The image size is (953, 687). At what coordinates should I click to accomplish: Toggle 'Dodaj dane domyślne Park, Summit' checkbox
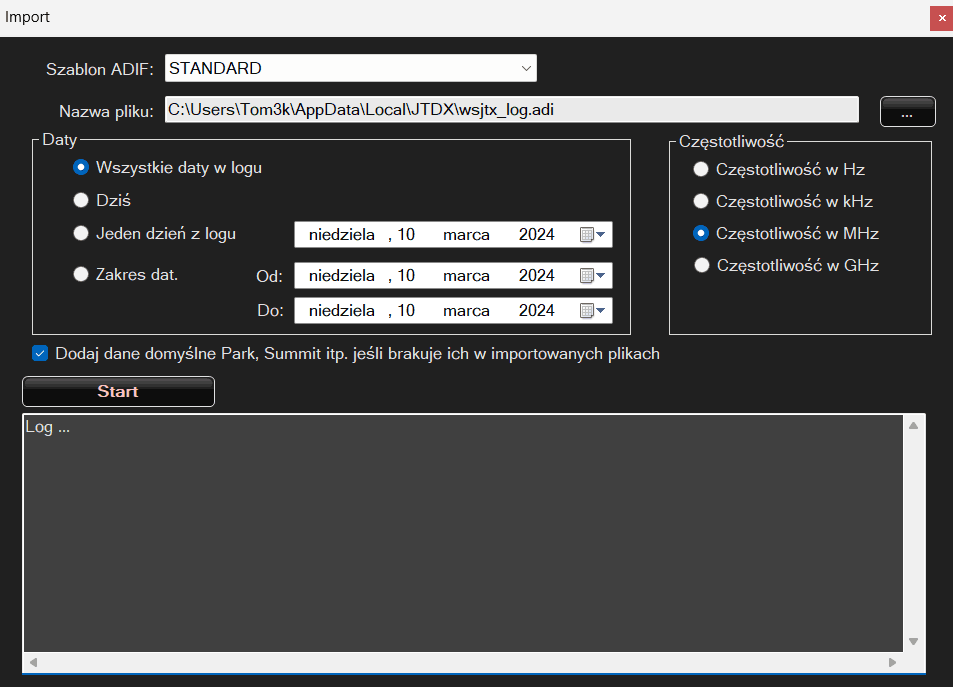[40, 353]
